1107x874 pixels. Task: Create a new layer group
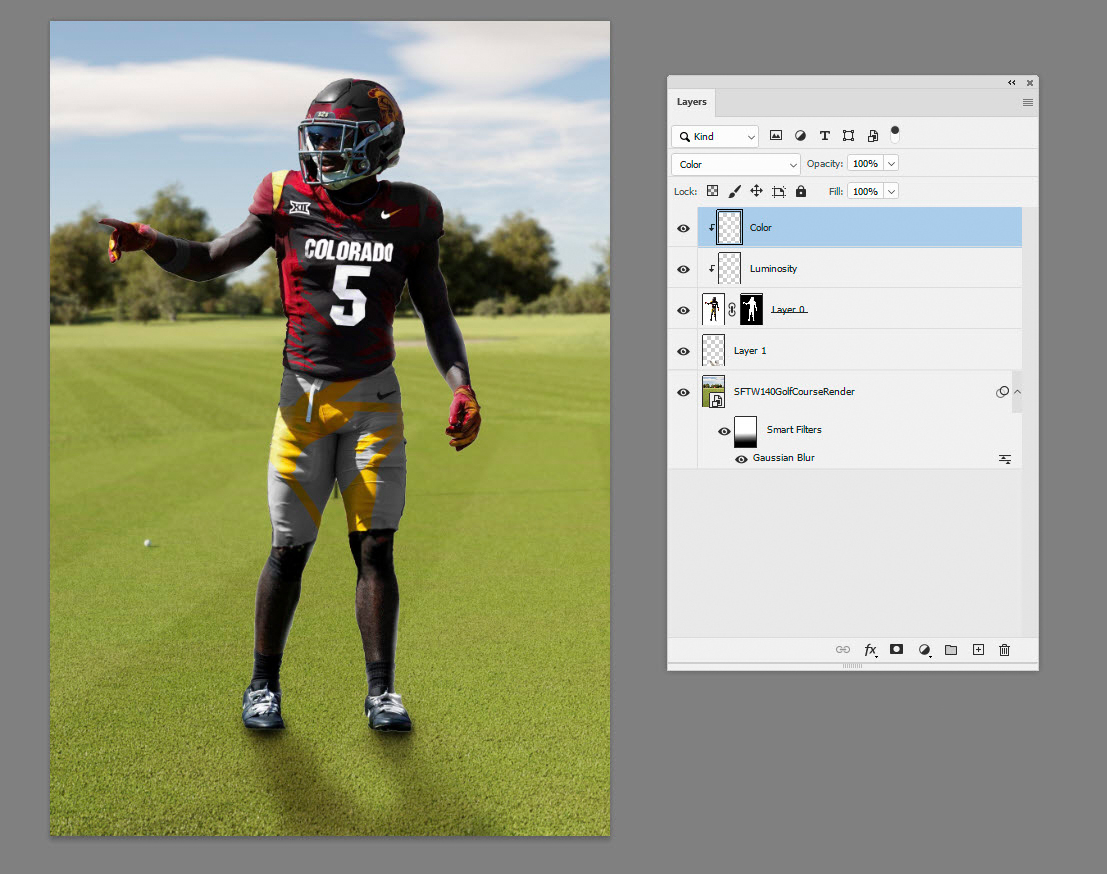point(951,649)
